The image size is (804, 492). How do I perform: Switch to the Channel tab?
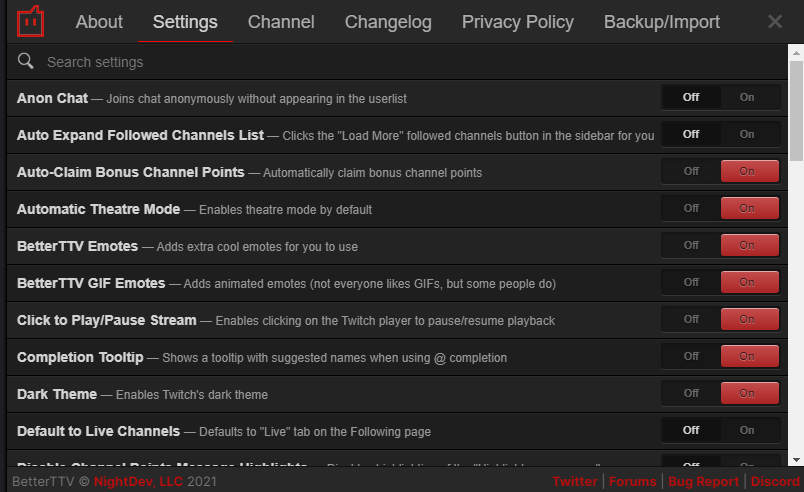click(x=281, y=22)
